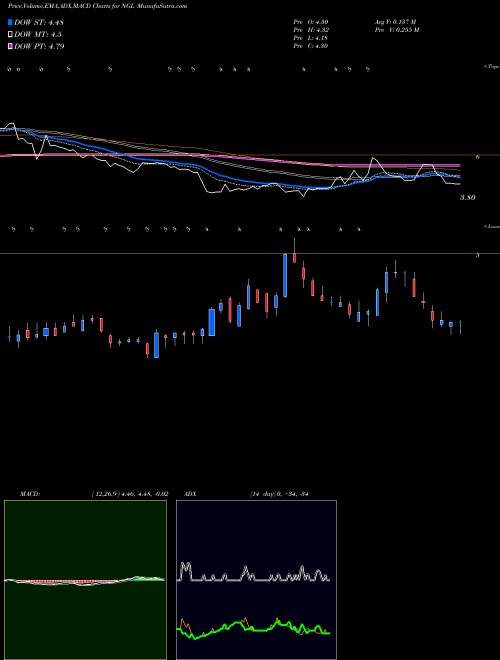Viewport: 500px width, 660px height.
Task: Click the '<Tops' marker label
Action: pos(491,67)
